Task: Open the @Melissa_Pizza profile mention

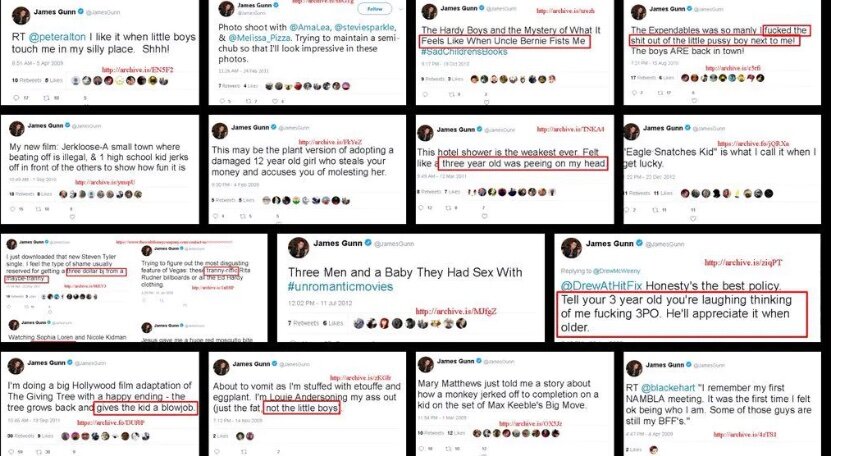Action: click(259, 38)
